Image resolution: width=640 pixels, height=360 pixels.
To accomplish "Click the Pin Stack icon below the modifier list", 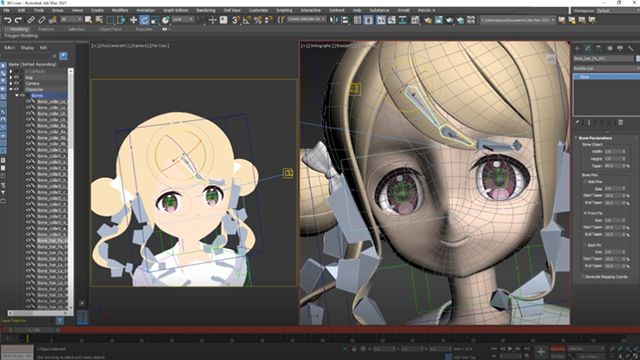I will click(x=578, y=122).
